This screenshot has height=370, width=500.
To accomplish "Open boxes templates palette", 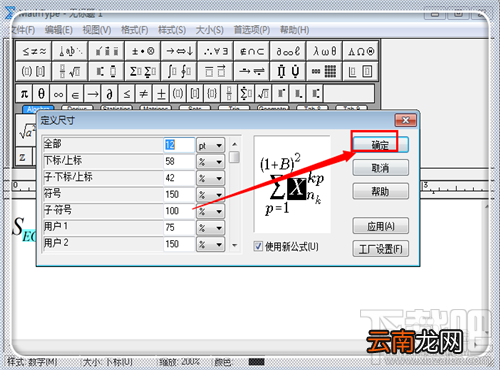I will (x=361, y=71).
